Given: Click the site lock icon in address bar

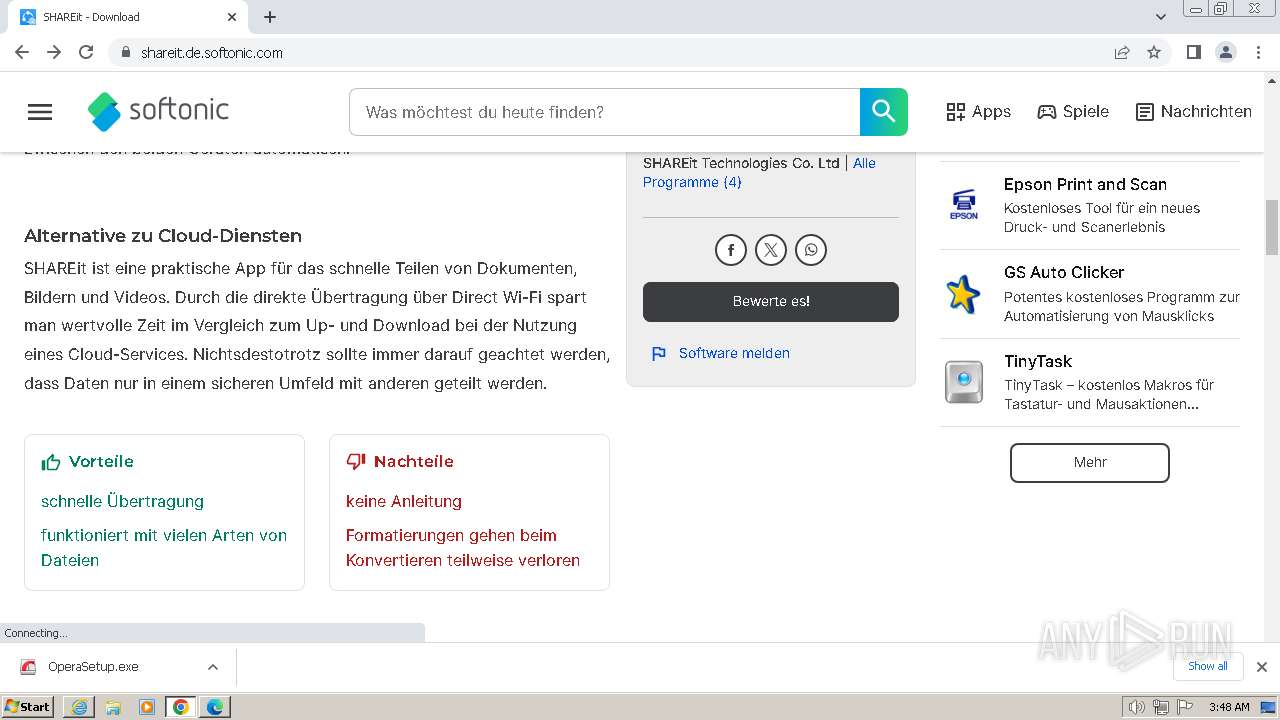Looking at the screenshot, I should pos(125,52).
